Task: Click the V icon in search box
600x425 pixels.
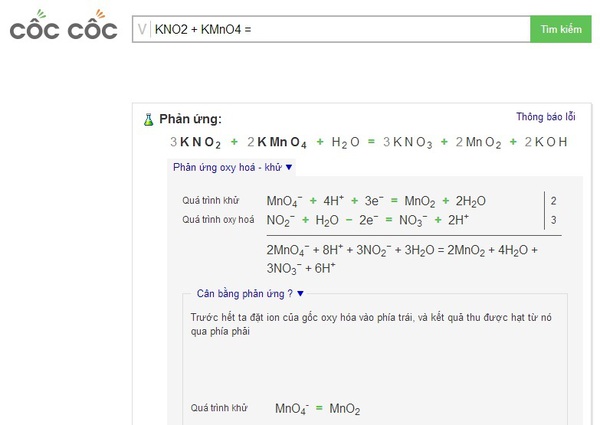Action: [142, 29]
